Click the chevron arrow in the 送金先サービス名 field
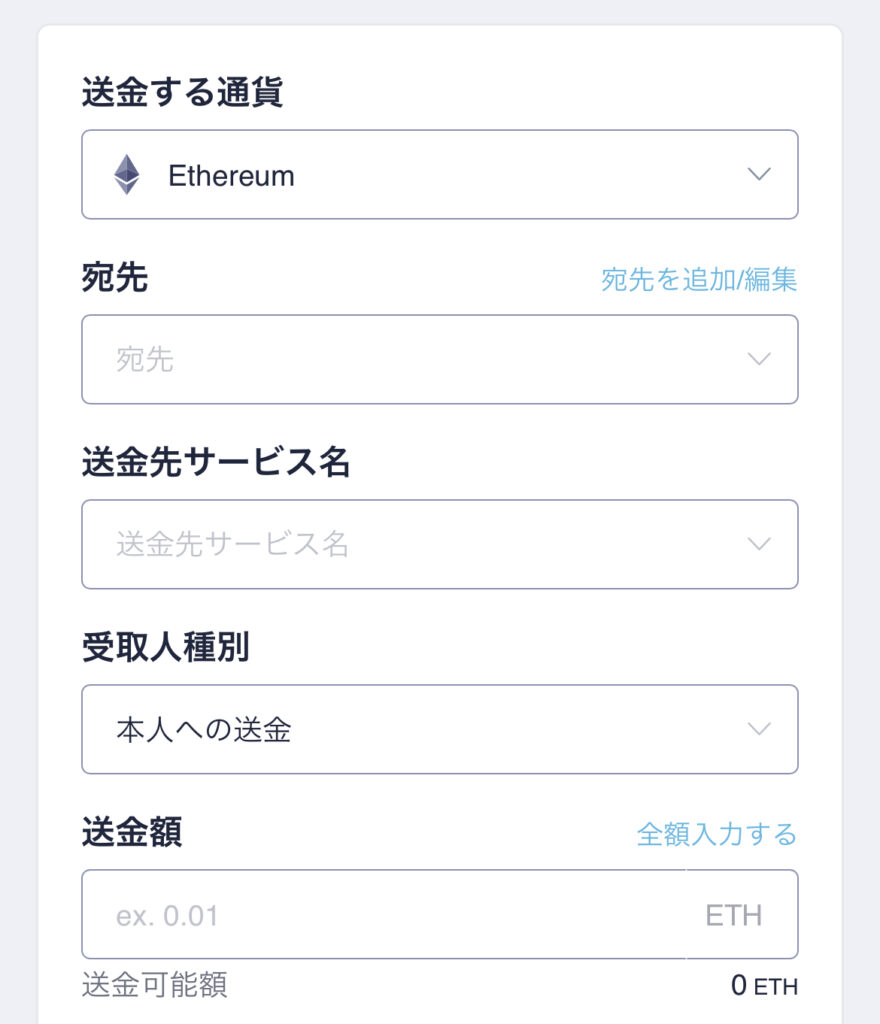 759,543
